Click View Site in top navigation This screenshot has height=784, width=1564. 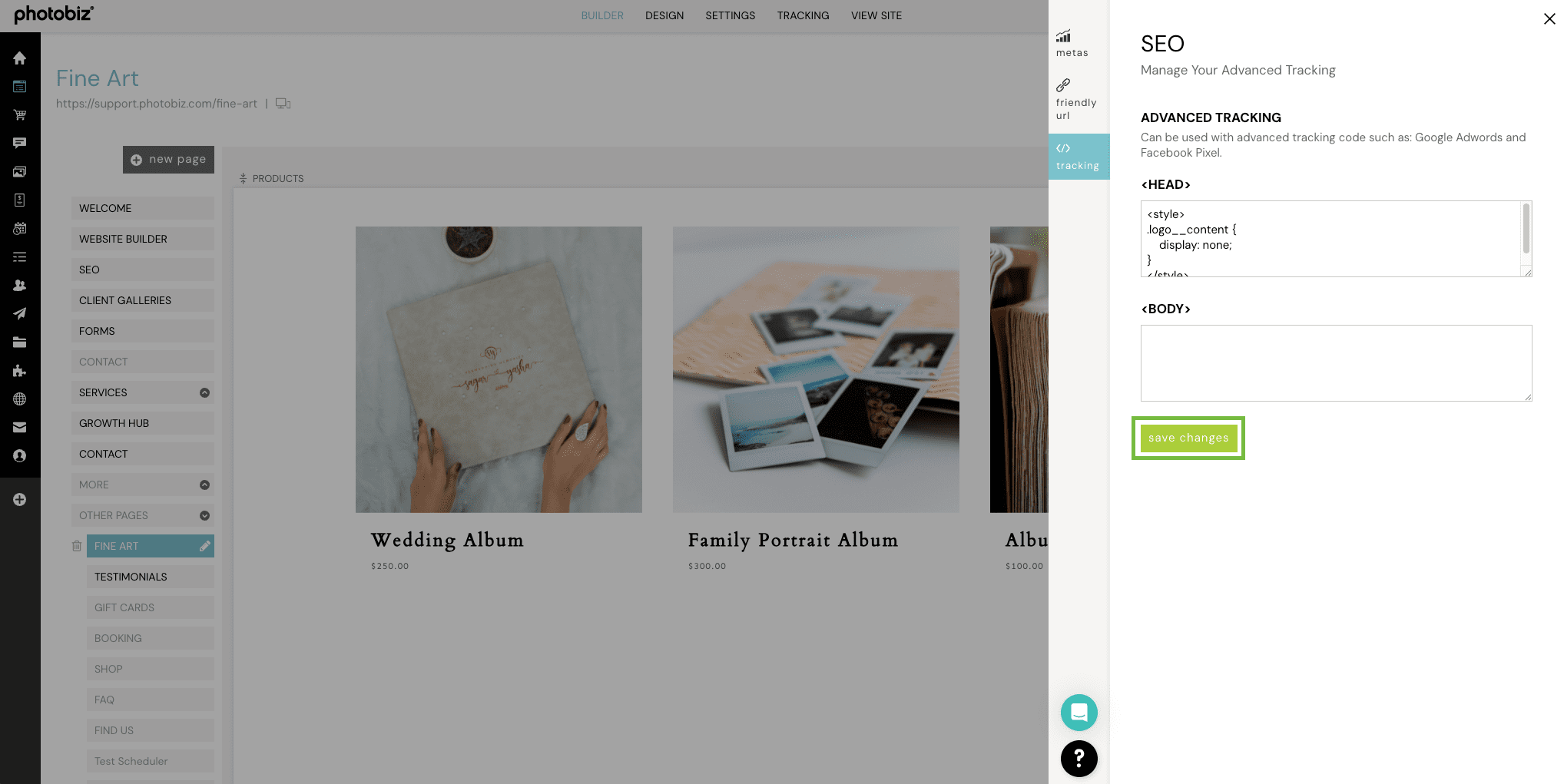click(876, 15)
